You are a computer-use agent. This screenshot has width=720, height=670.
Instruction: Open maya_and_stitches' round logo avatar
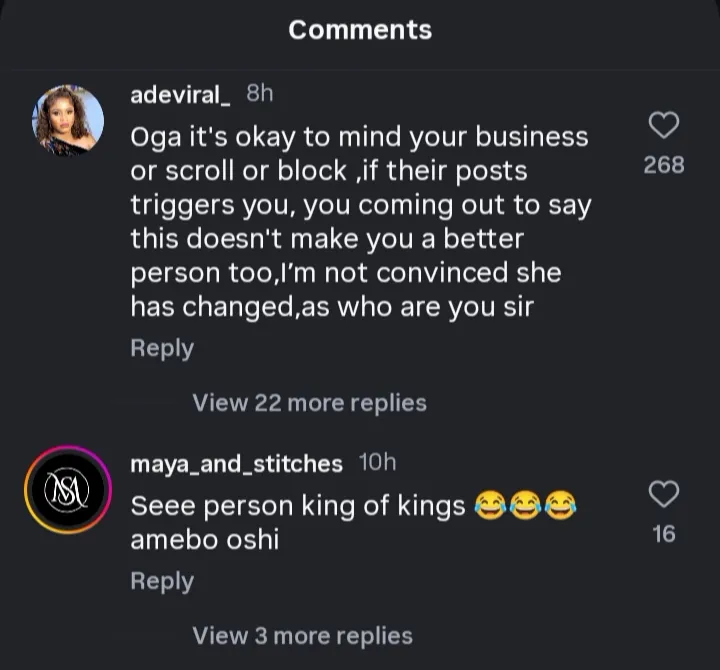click(68, 489)
